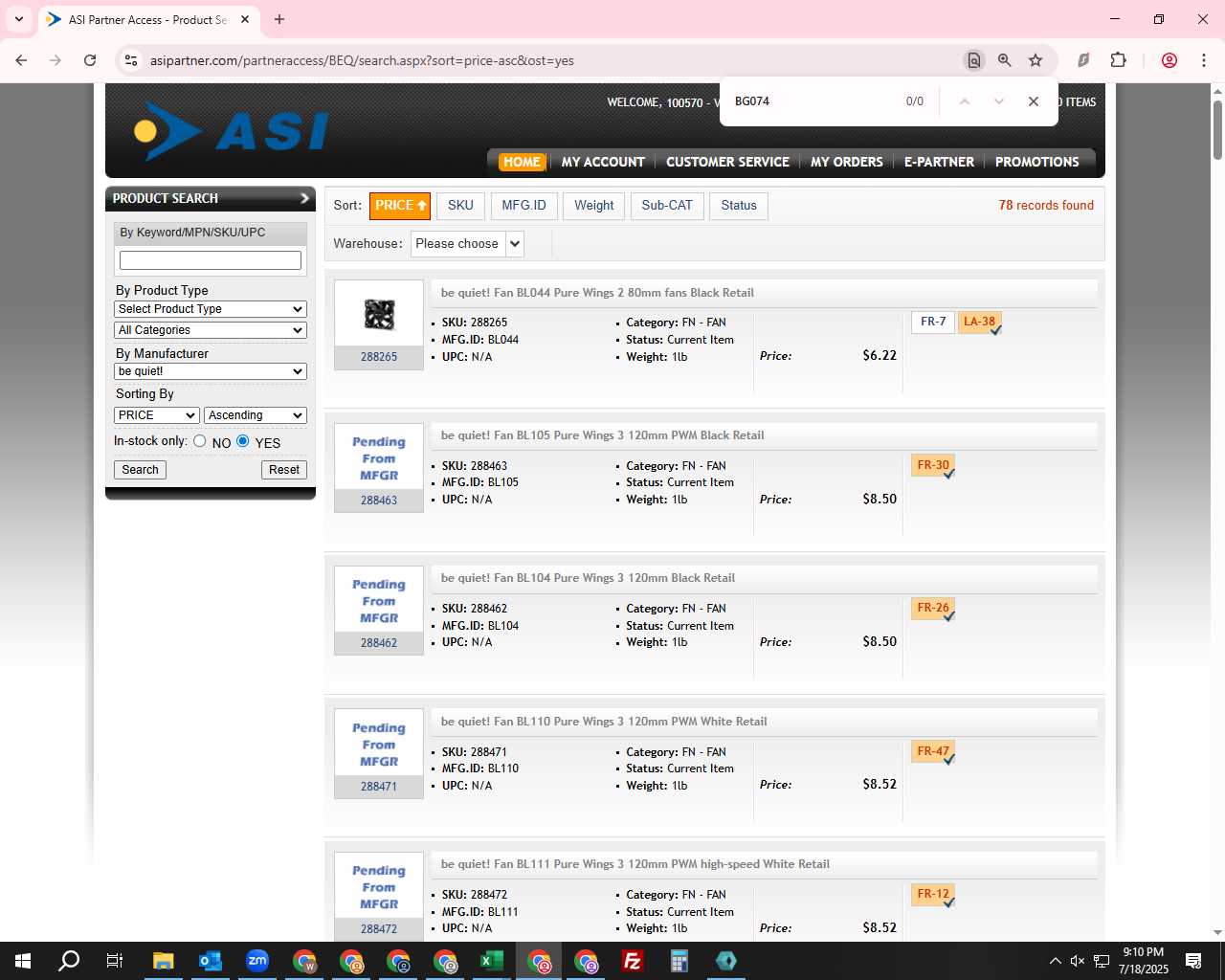Click keyword/MPN/SKU/UPC search field

tap(211, 260)
